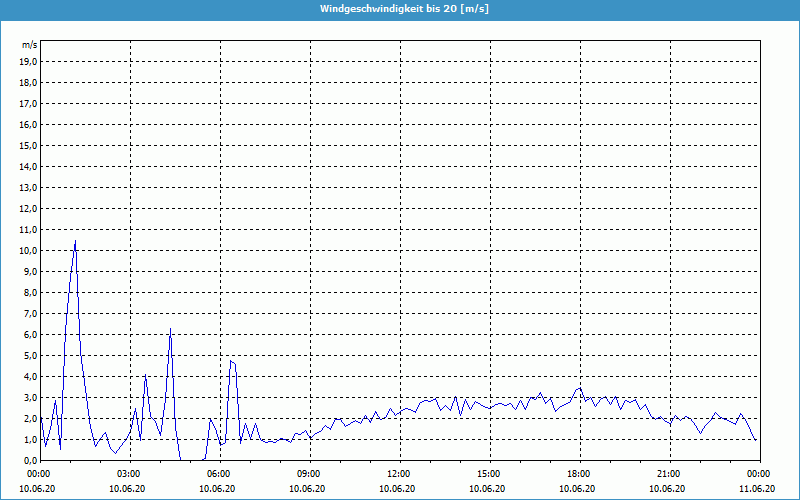This screenshot has height=500, width=800.
Task: Click the 11.06.20 date label
Action: (758, 488)
